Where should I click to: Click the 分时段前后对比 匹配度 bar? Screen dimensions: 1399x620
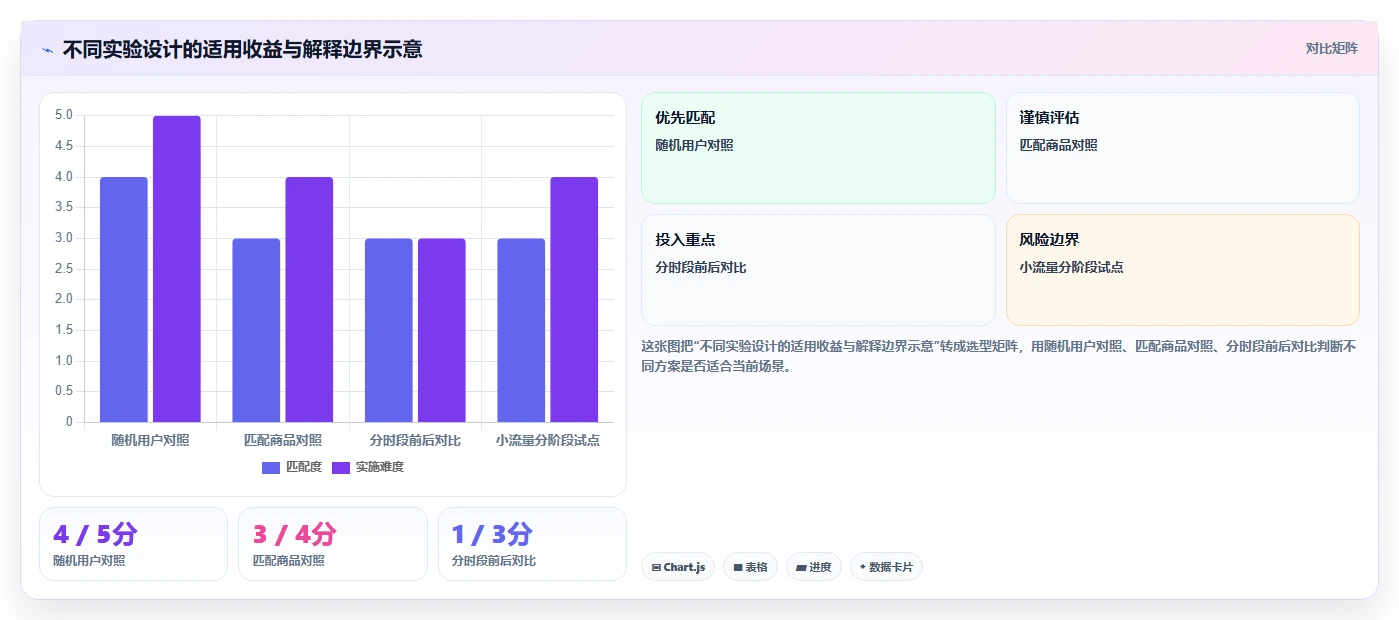click(x=389, y=330)
